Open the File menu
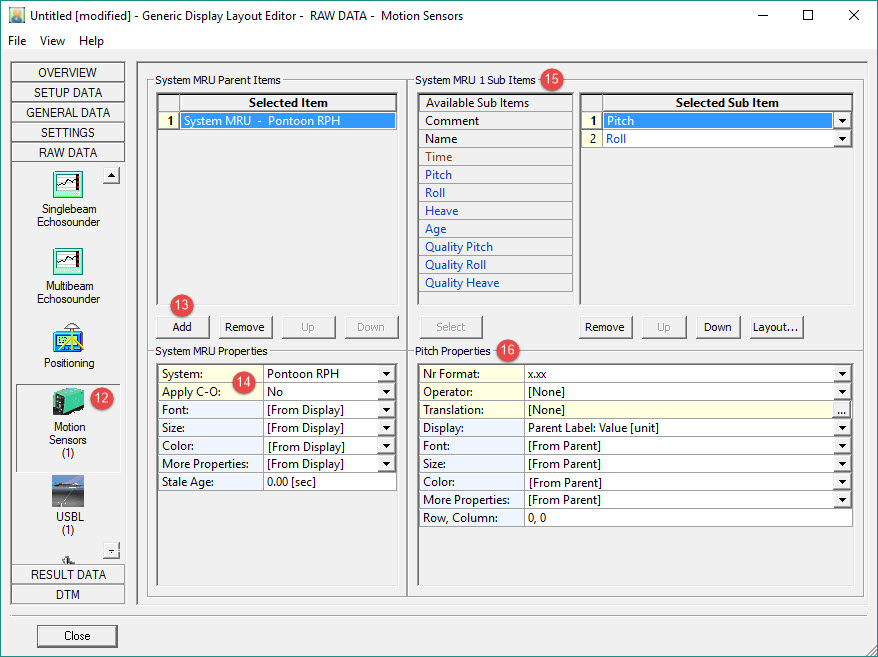The height and width of the screenshot is (657, 878). pyautogui.click(x=17, y=41)
